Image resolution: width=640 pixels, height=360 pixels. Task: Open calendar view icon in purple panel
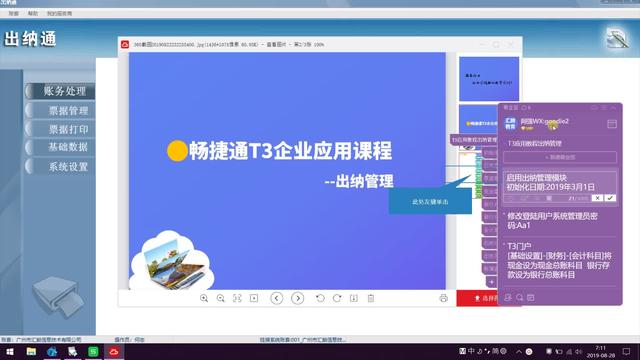click(611, 124)
